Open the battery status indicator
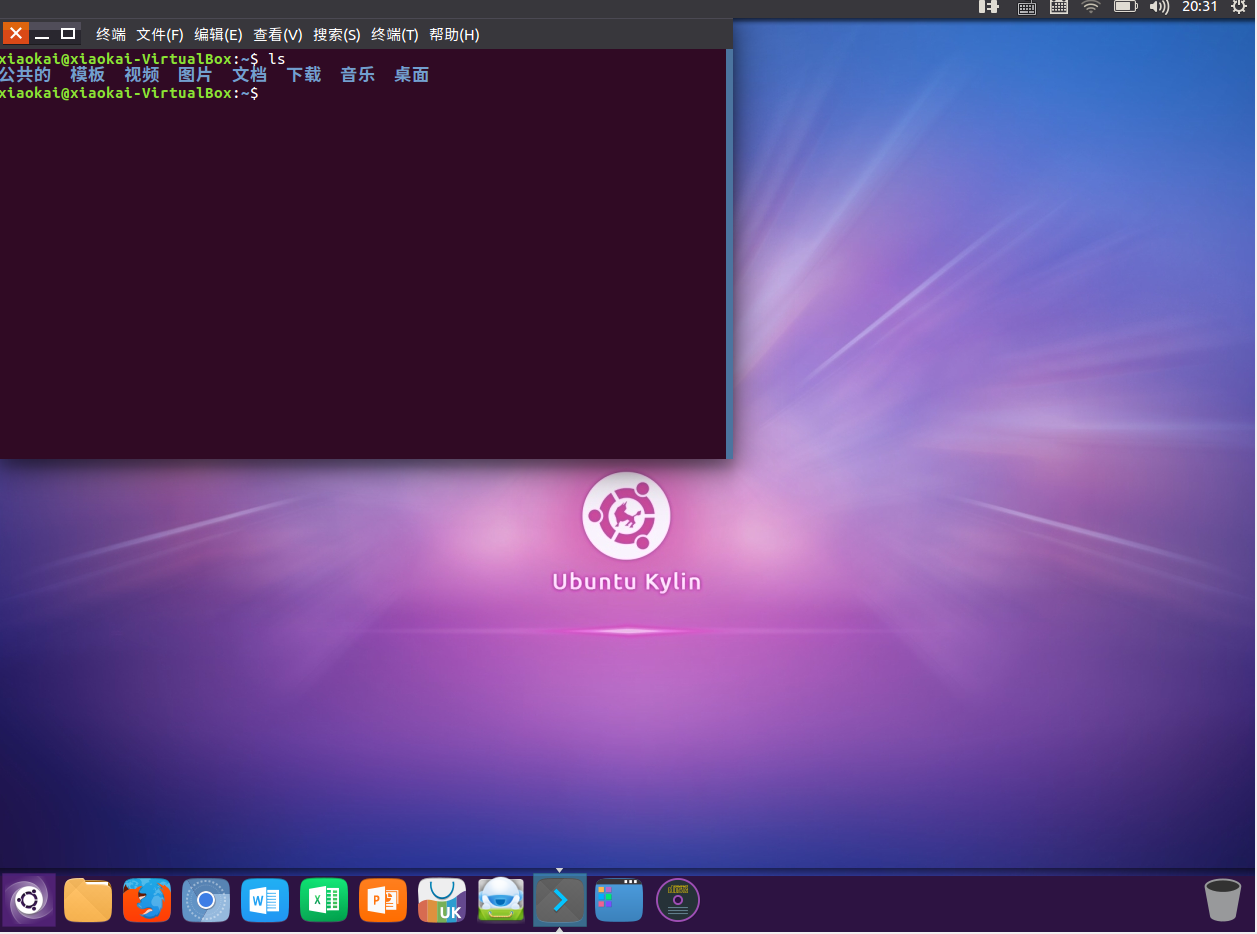1257x934 pixels. tap(1126, 7)
